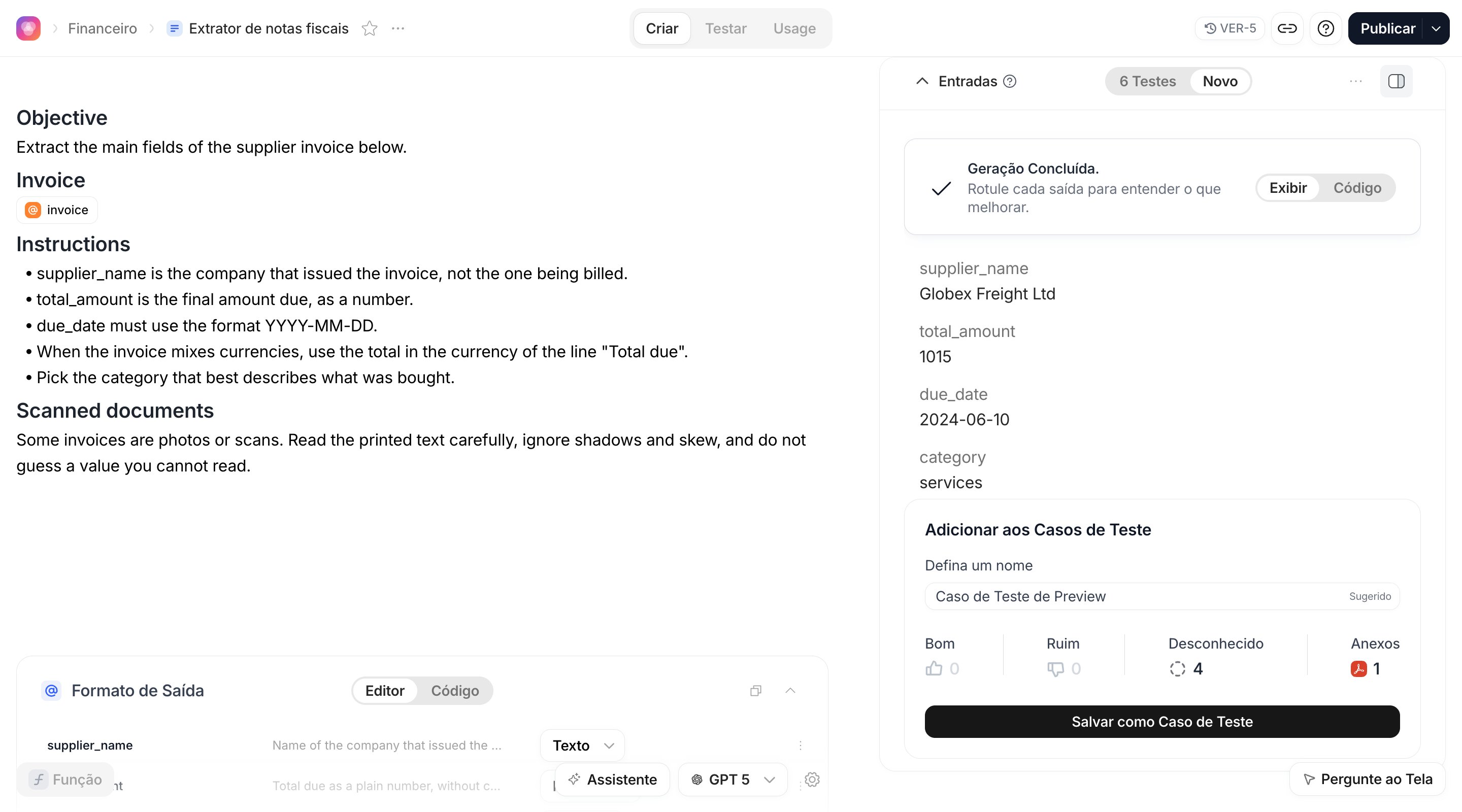The image size is (1462, 812).
Task: Copy the share link icon
Action: (1287, 28)
